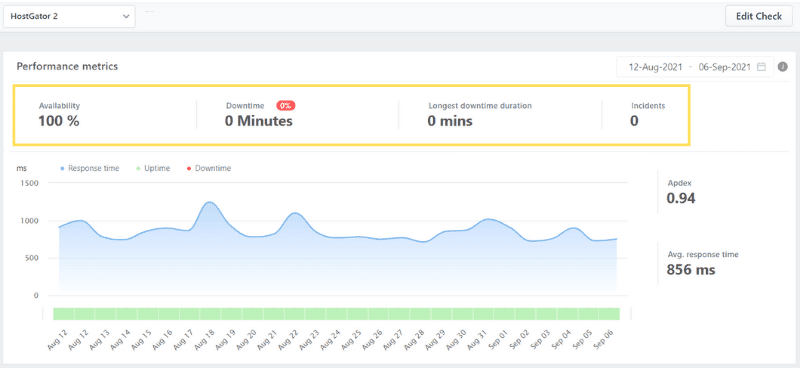The width and height of the screenshot is (800, 370).
Task: Open the calendar icon in date picker
Action: tap(761, 67)
